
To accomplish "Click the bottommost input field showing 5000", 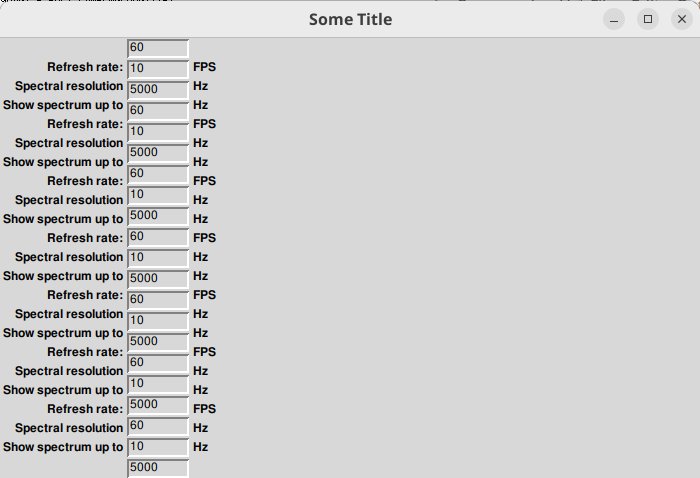I will (x=158, y=467).
